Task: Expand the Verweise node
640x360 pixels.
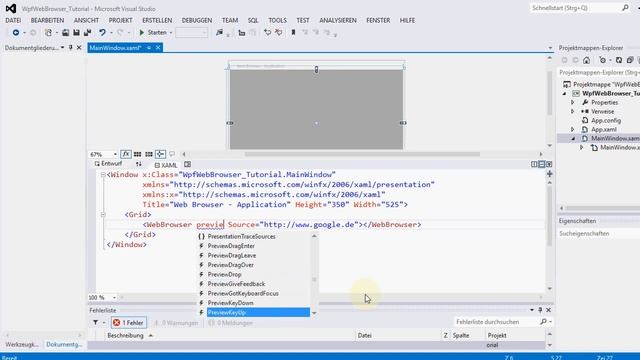Action: pyautogui.click(x=572, y=111)
